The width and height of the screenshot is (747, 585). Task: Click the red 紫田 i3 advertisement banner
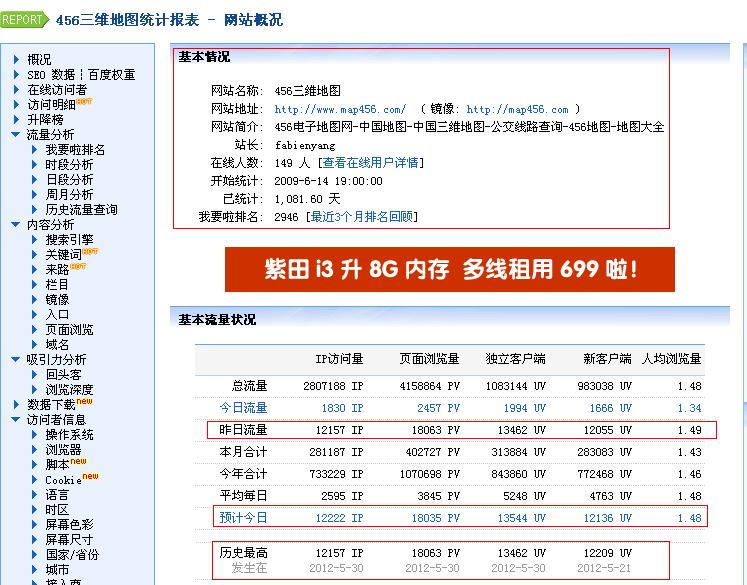(449, 270)
